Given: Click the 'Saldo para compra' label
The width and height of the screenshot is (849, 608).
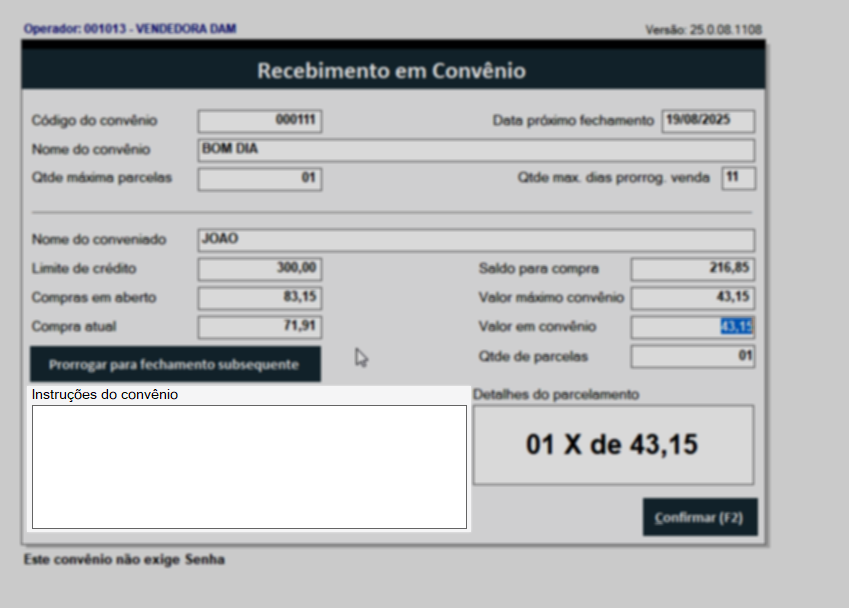Looking at the screenshot, I should pyautogui.click(x=539, y=269).
